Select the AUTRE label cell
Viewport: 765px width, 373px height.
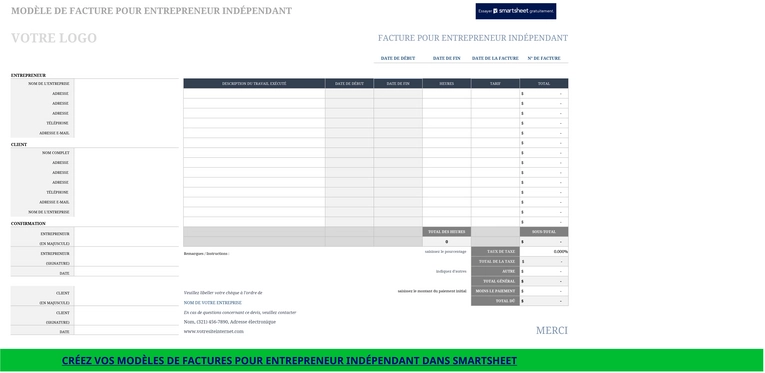point(495,271)
